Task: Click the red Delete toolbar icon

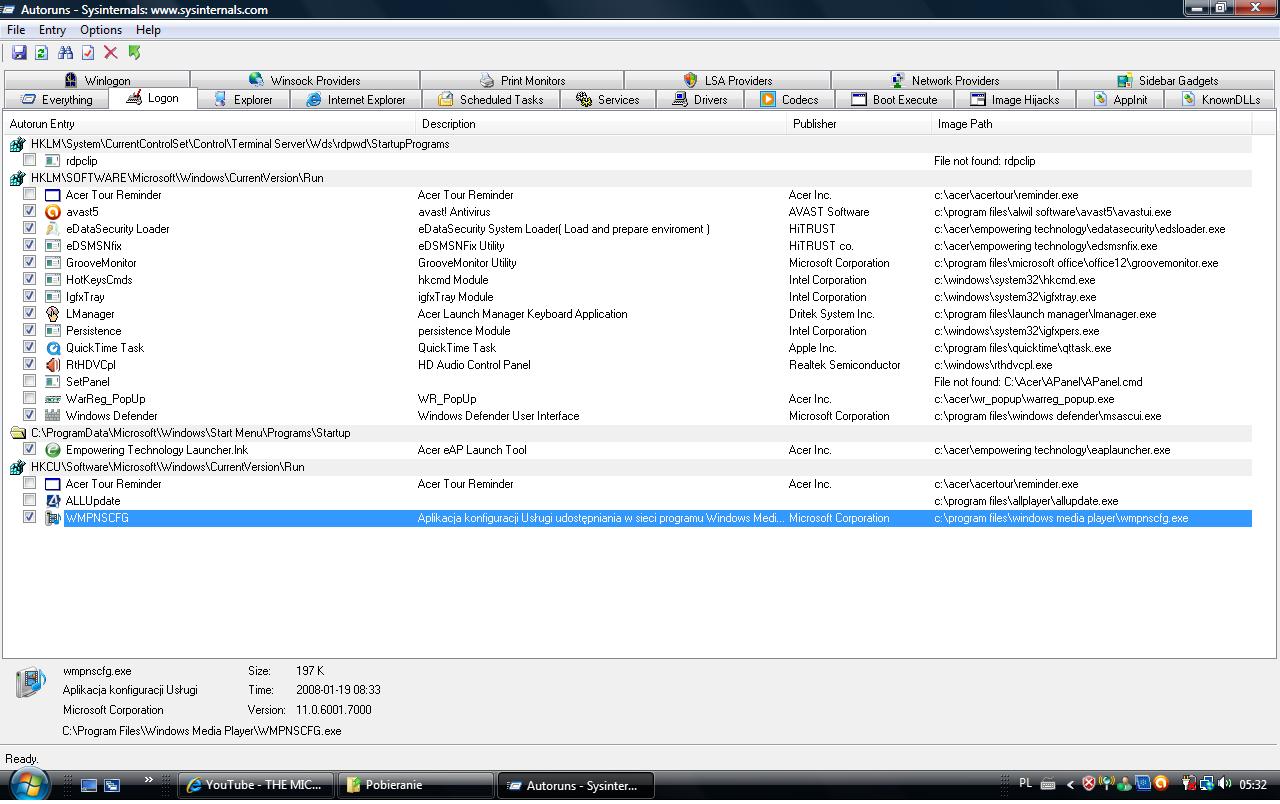Action: pos(111,52)
